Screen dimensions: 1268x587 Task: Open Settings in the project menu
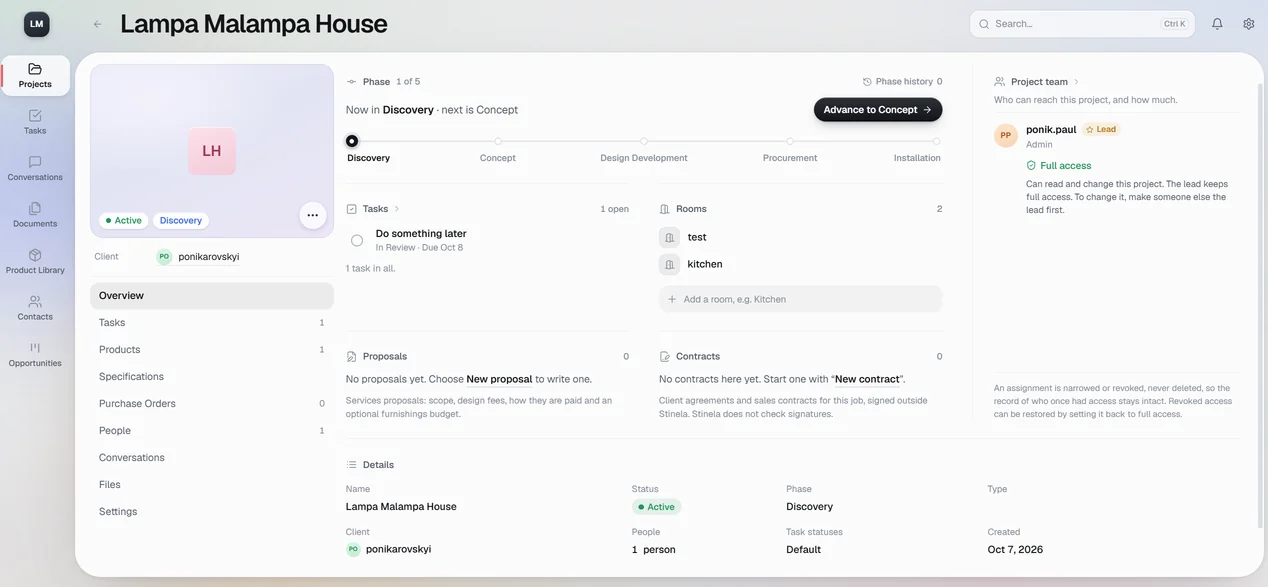coord(212,512)
